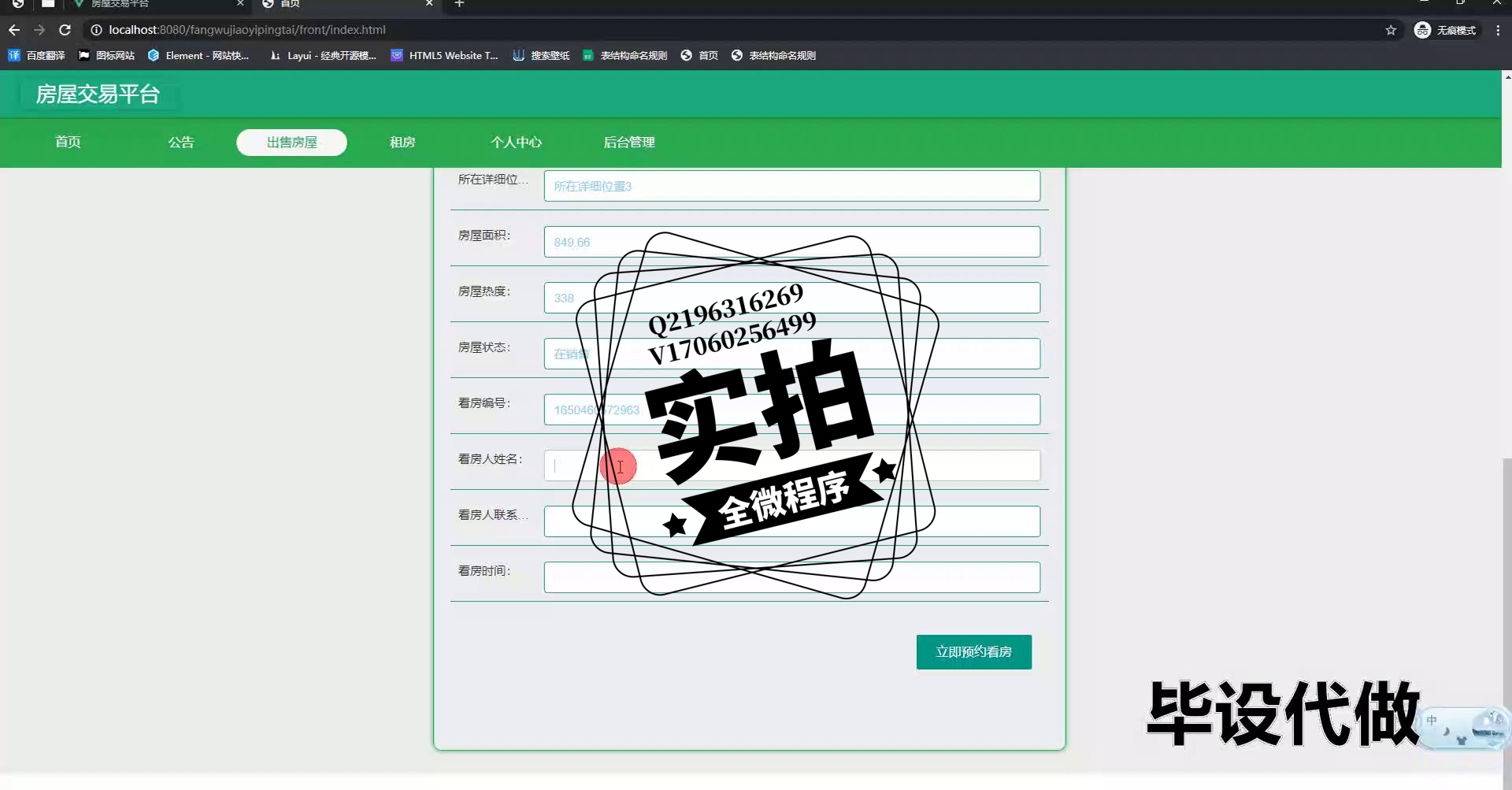
Task: Open the 公告 navigation item
Action: point(181,142)
